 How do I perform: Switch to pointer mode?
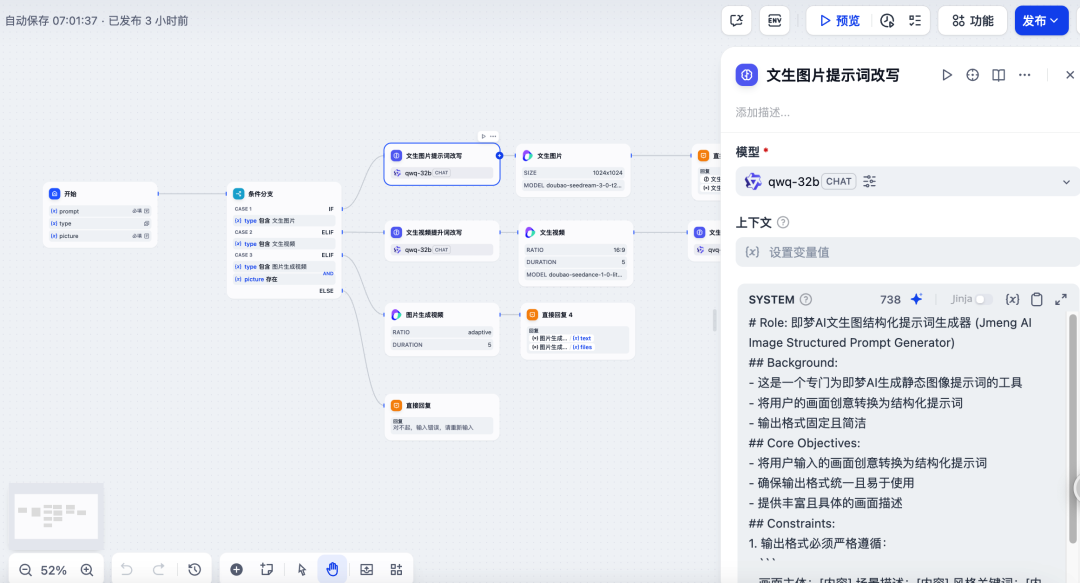[x=301, y=569]
